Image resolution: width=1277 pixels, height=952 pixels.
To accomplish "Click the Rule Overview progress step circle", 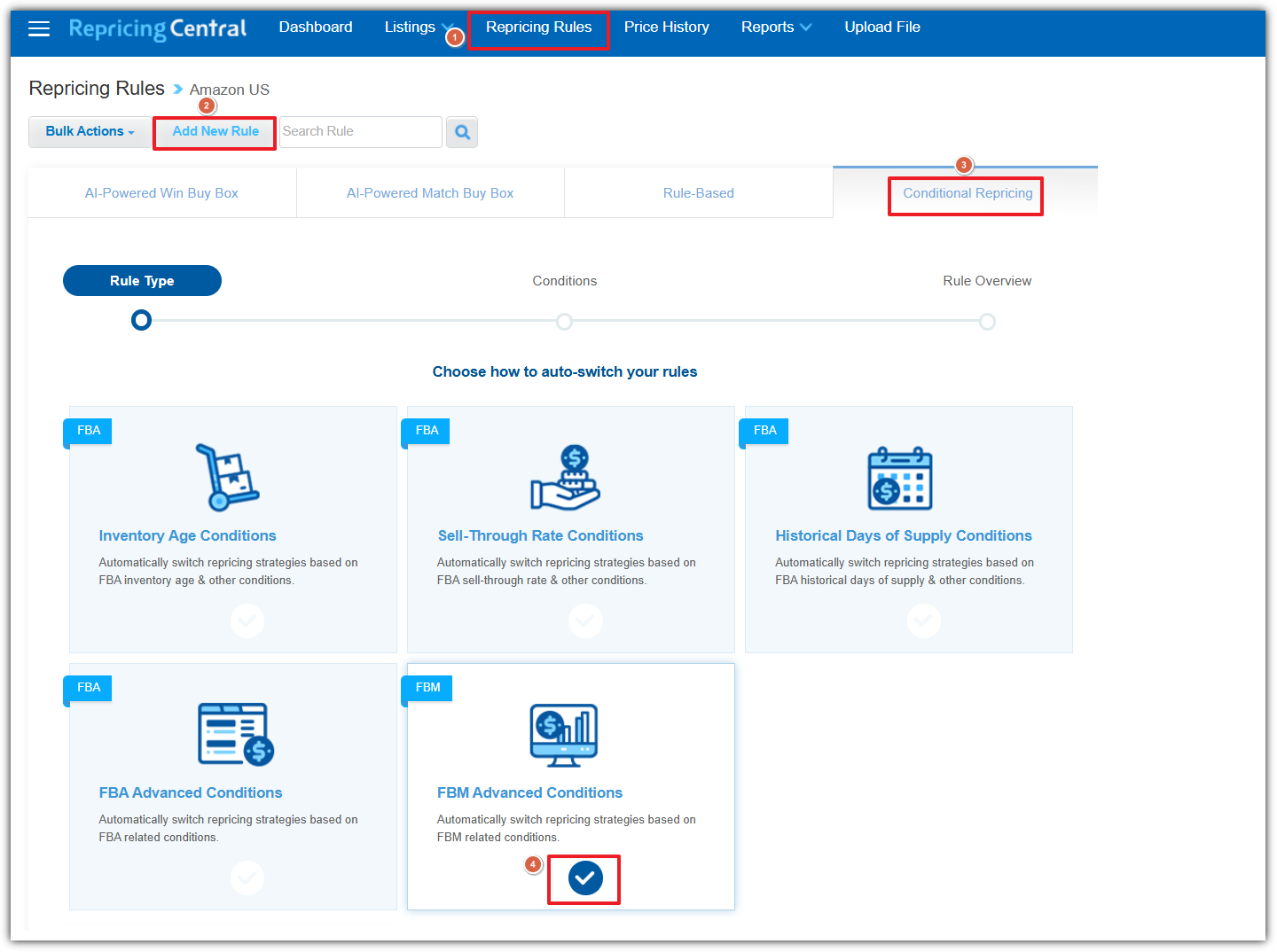I will 987,321.
